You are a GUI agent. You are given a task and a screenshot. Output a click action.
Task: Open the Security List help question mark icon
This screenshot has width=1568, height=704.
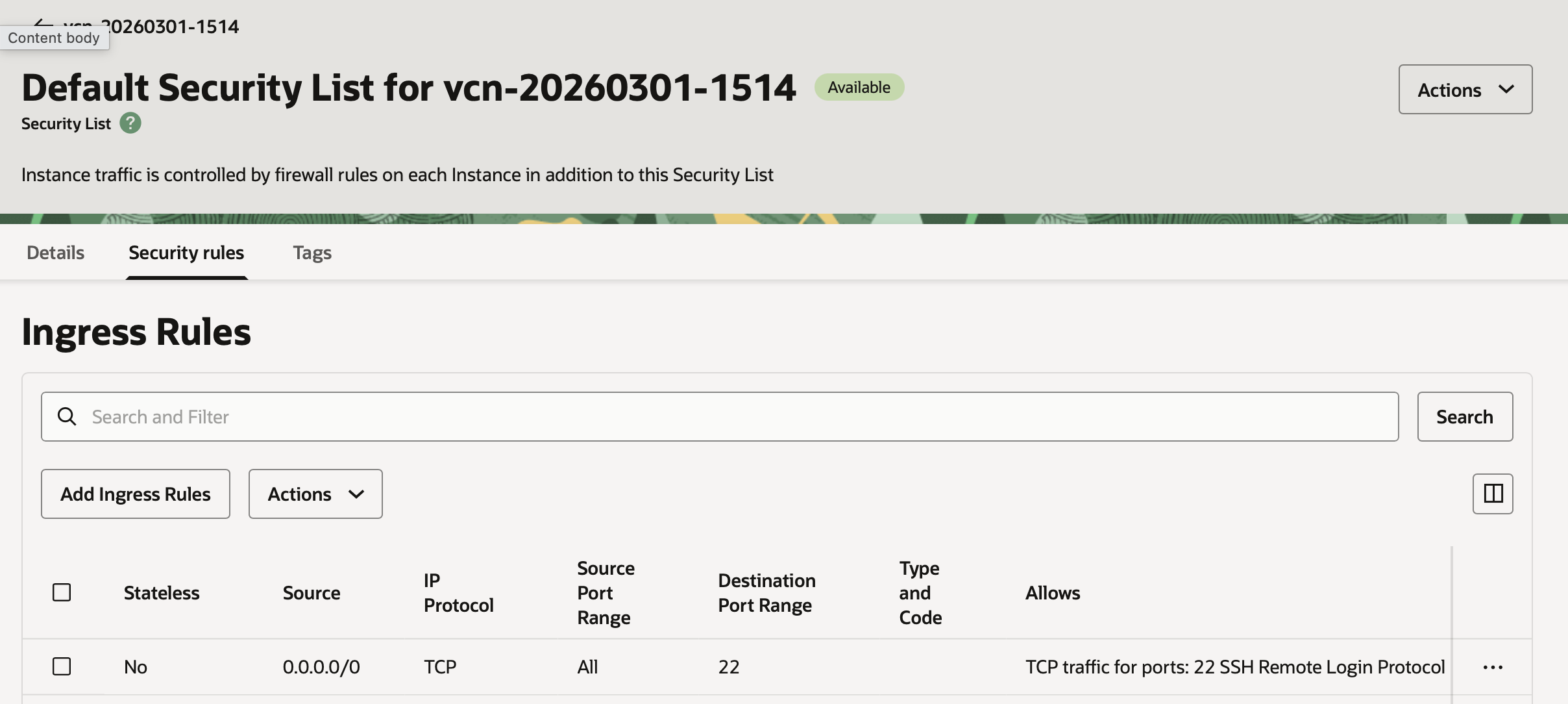[130, 123]
